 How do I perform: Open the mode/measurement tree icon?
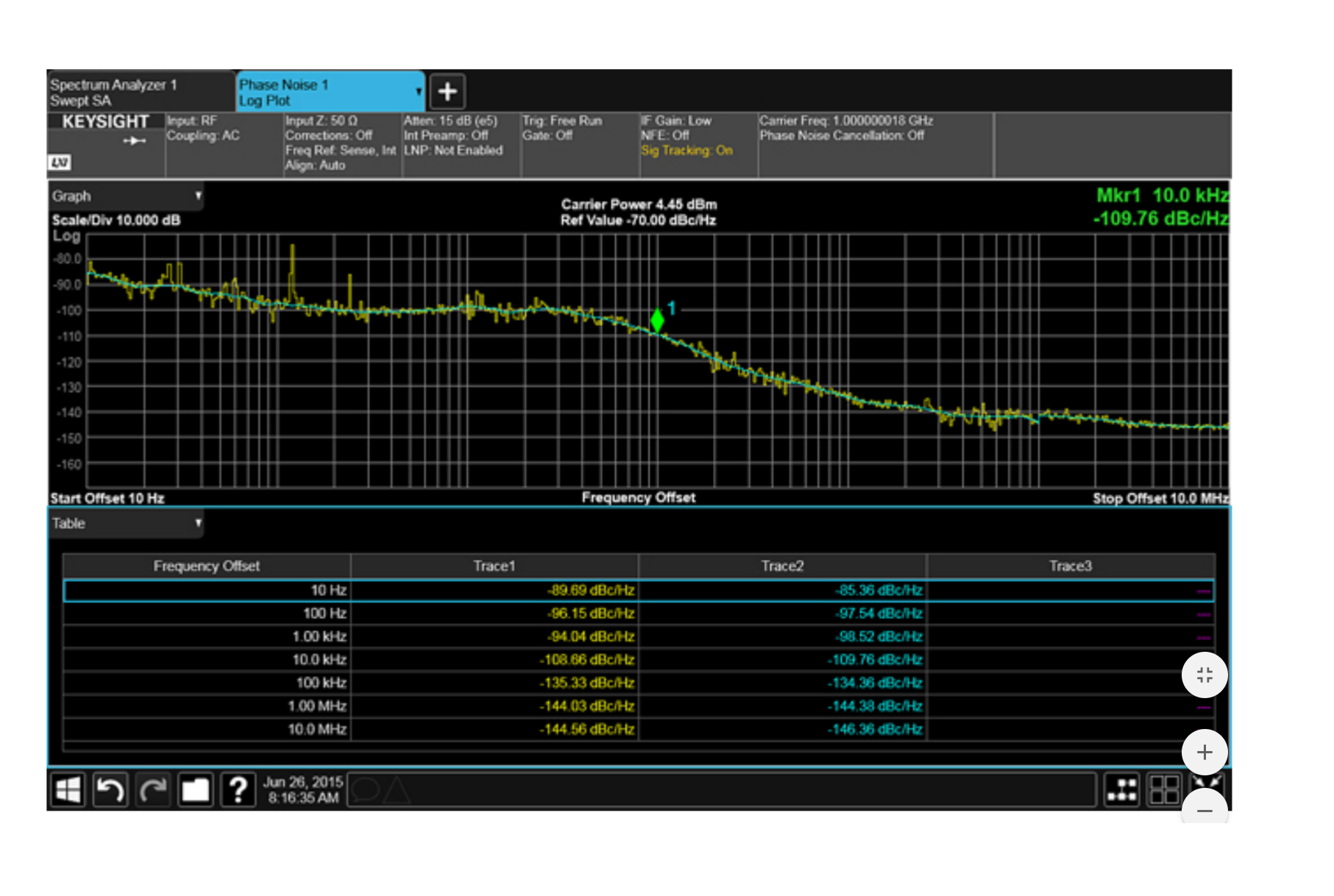pos(1122,791)
